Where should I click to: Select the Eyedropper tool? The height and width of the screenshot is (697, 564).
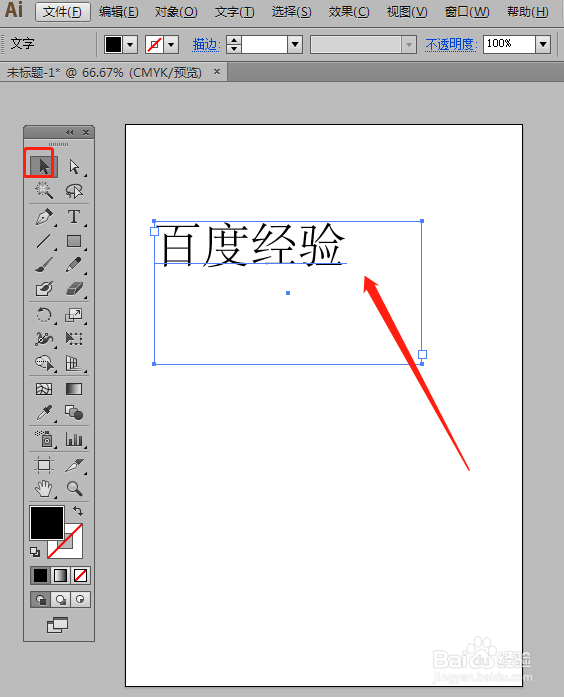[x=44, y=413]
